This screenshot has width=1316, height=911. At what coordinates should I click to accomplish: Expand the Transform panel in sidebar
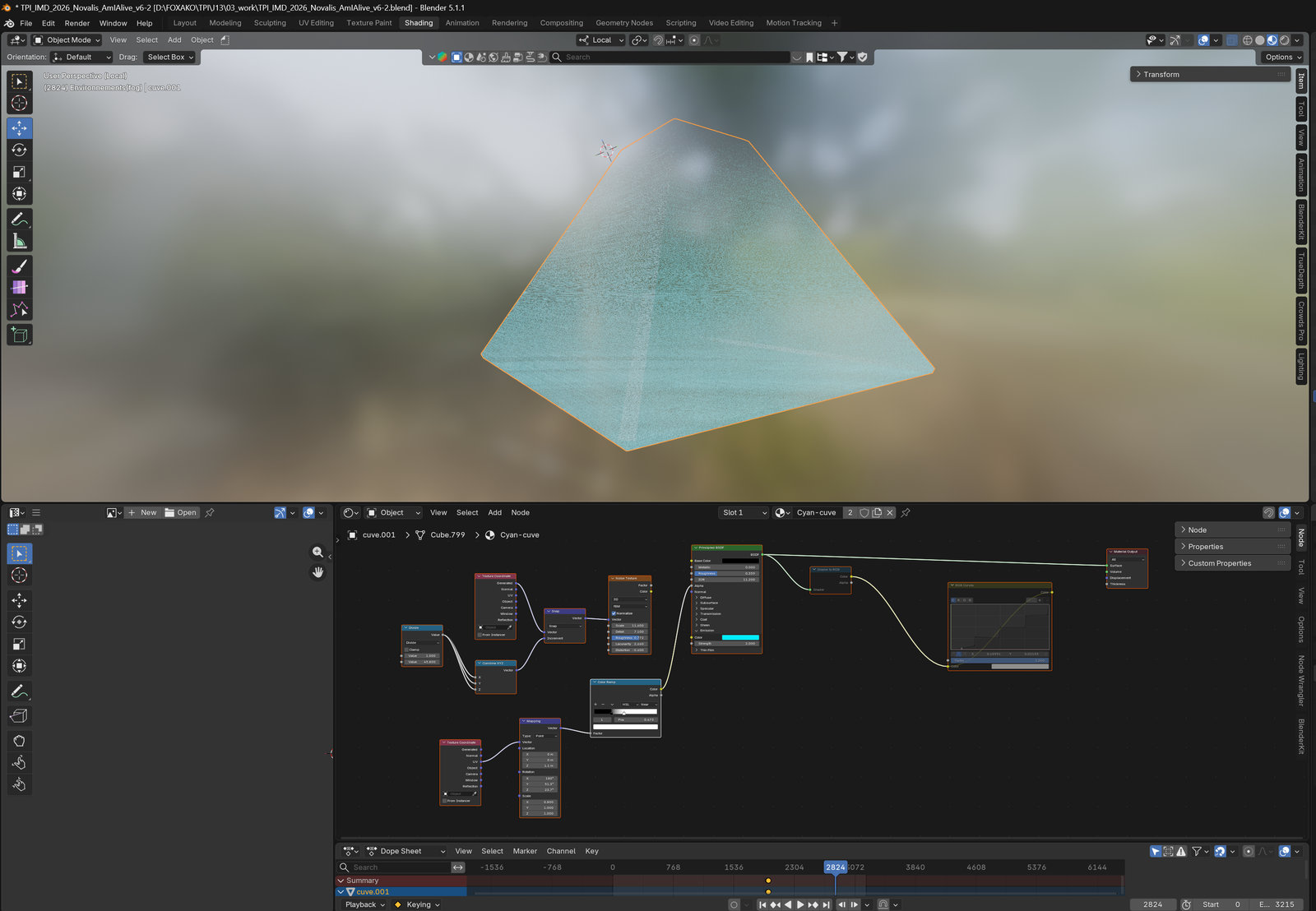point(1208,74)
